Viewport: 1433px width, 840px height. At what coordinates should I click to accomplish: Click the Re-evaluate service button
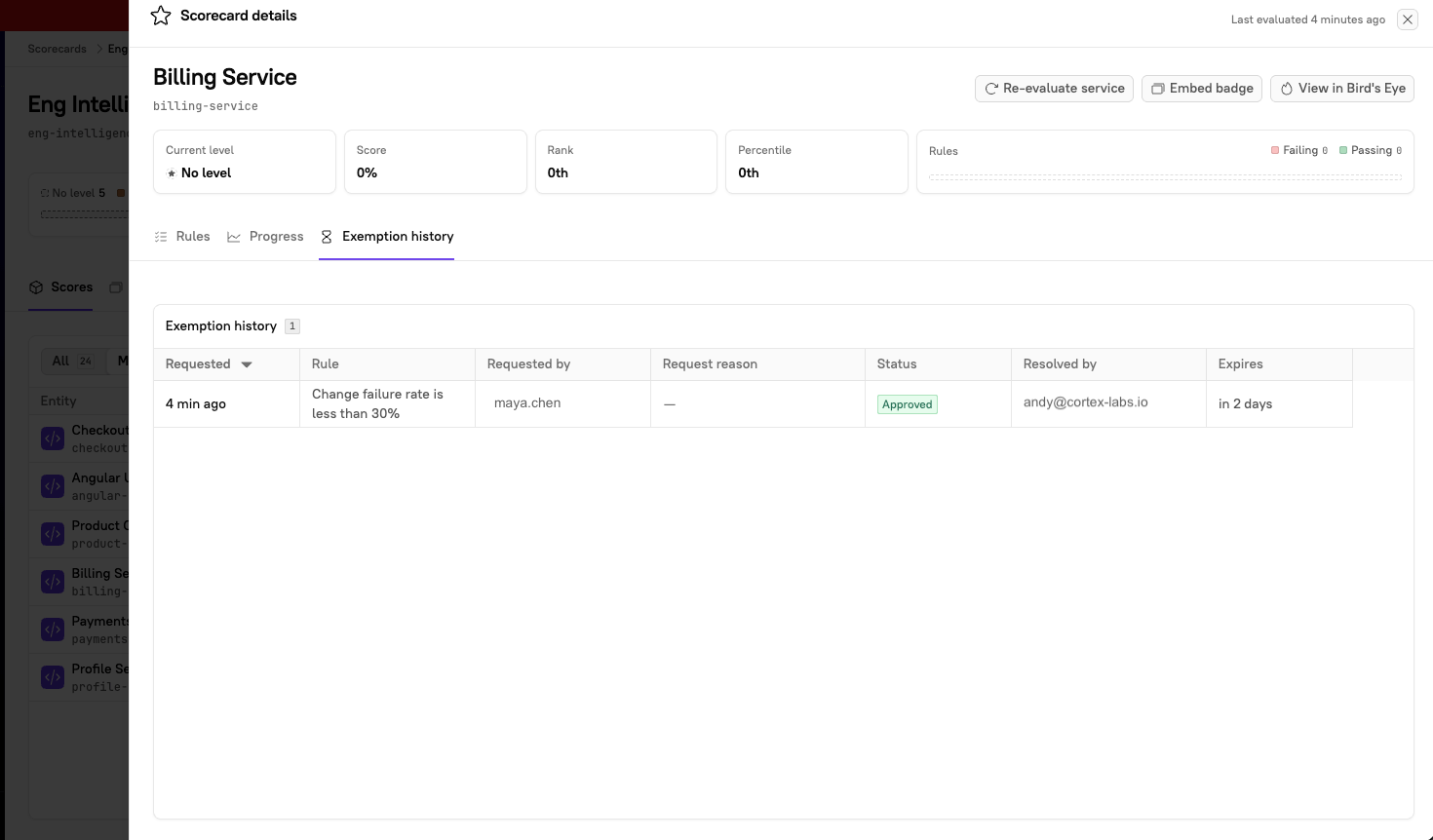coord(1054,89)
